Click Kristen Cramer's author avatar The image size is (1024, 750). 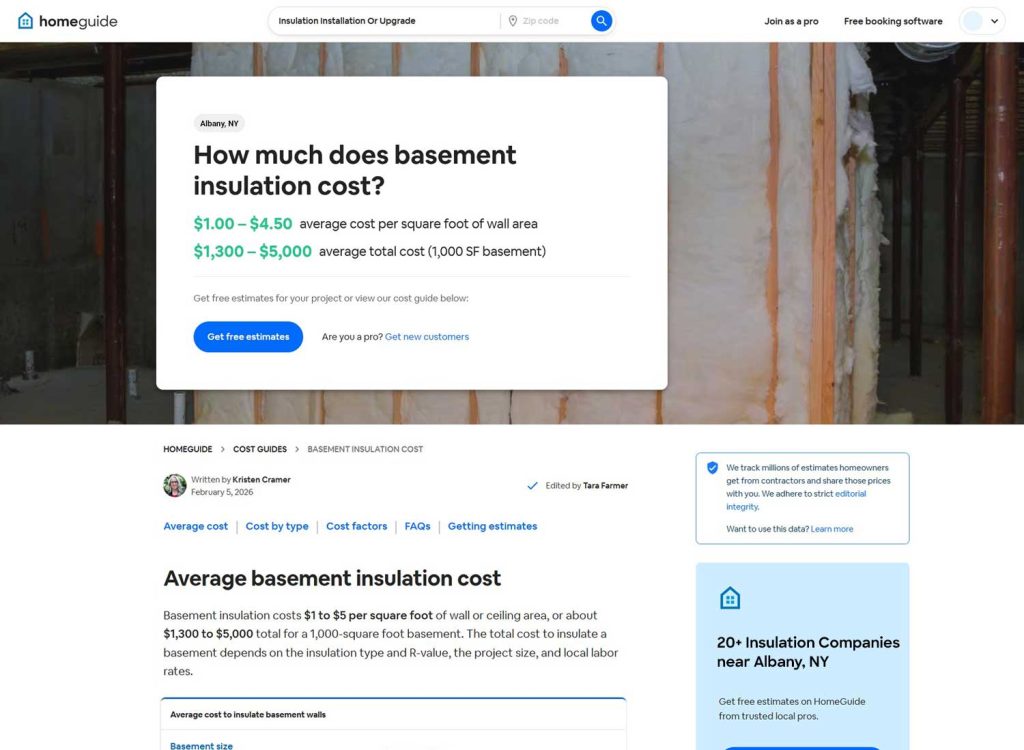[x=174, y=485]
